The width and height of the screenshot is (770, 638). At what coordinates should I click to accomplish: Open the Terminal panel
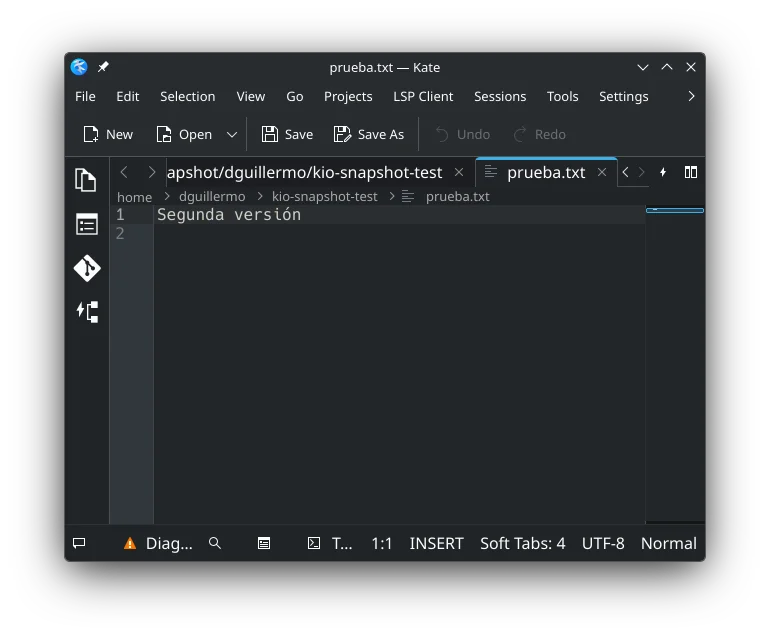[x=330, y=543]
